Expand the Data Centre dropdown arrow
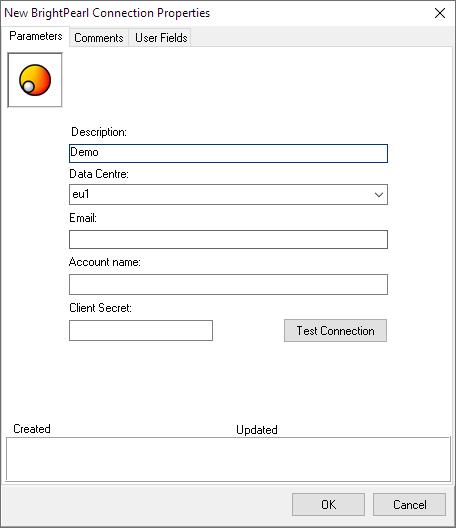Viewport: 456px width, 528px height. [379, 195]
